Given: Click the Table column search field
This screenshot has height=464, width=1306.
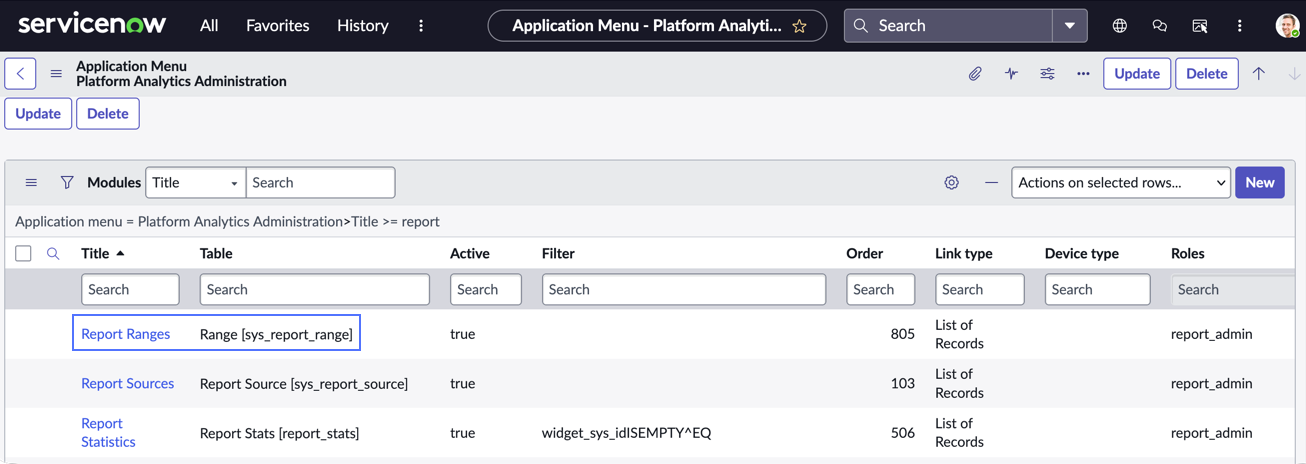Looking at the screenshot, I should 314,290.
